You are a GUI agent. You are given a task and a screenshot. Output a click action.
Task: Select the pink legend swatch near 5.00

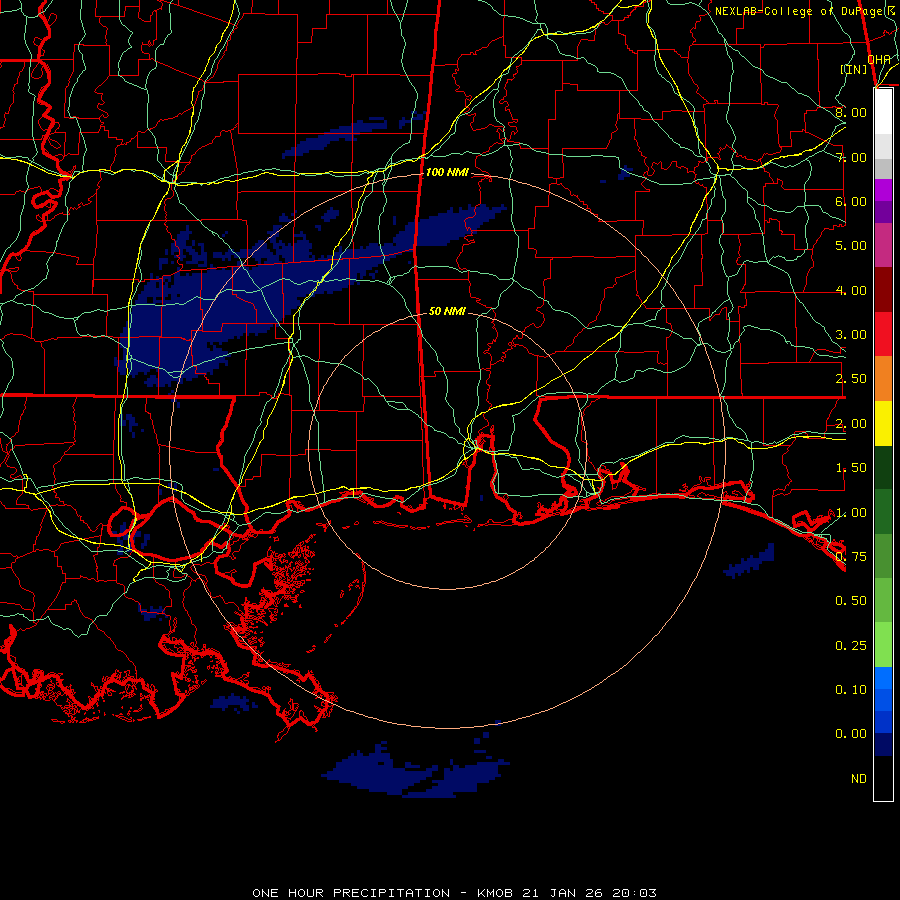(x=883, y=246)
